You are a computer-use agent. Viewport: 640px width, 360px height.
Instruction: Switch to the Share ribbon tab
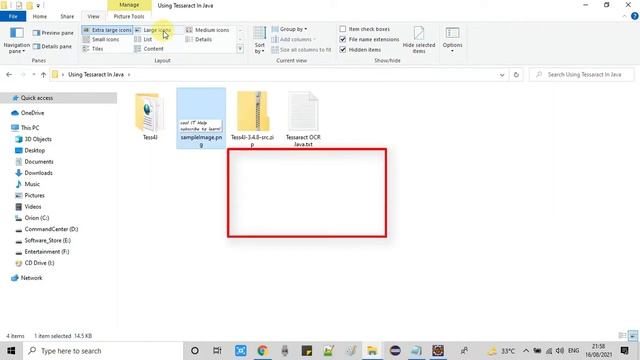67,16
